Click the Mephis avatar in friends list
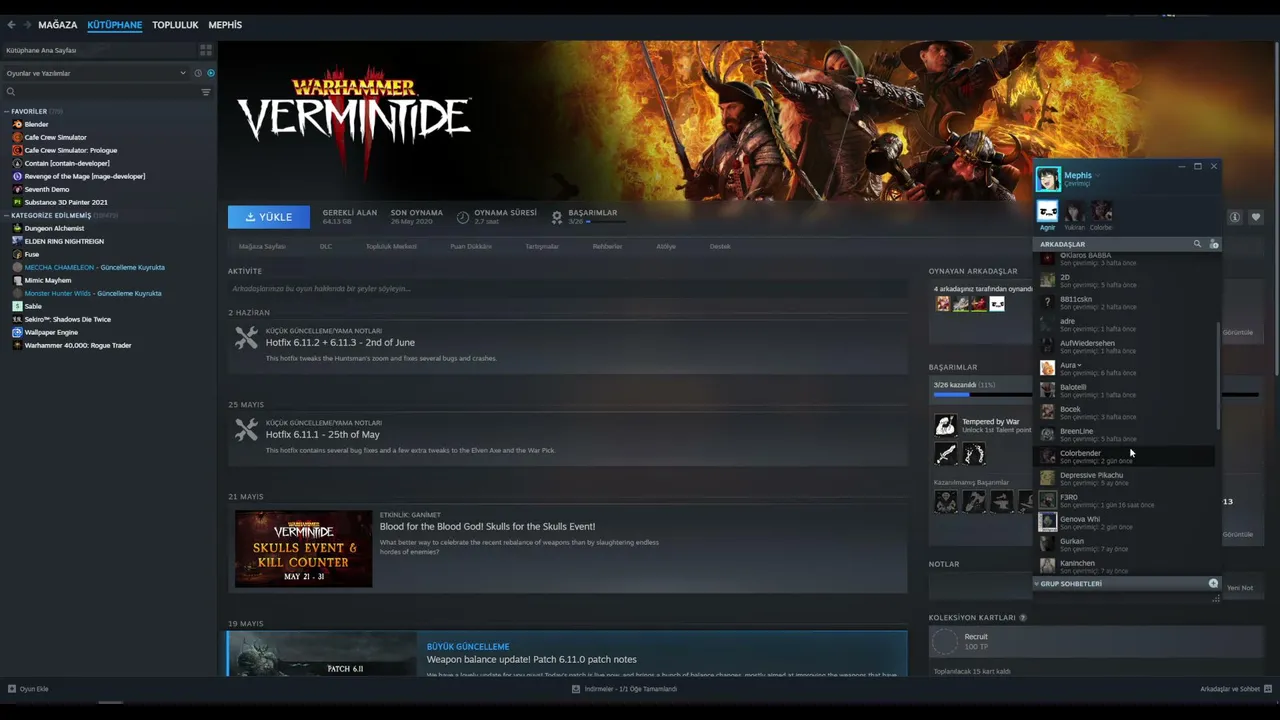This screenshot has width=1280, height=720. tap(1047, 179)
